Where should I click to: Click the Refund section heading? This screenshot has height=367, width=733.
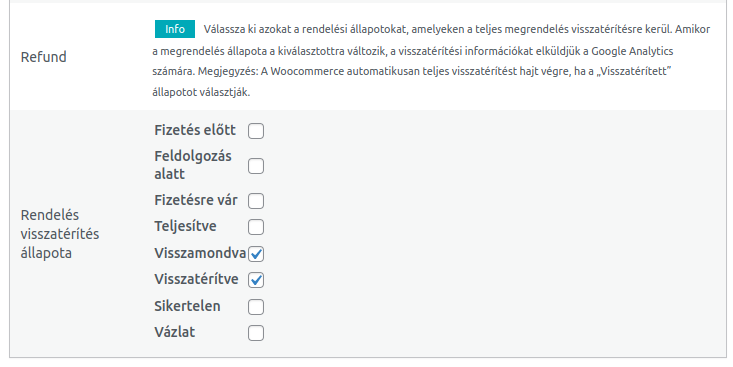coord(43,57)
